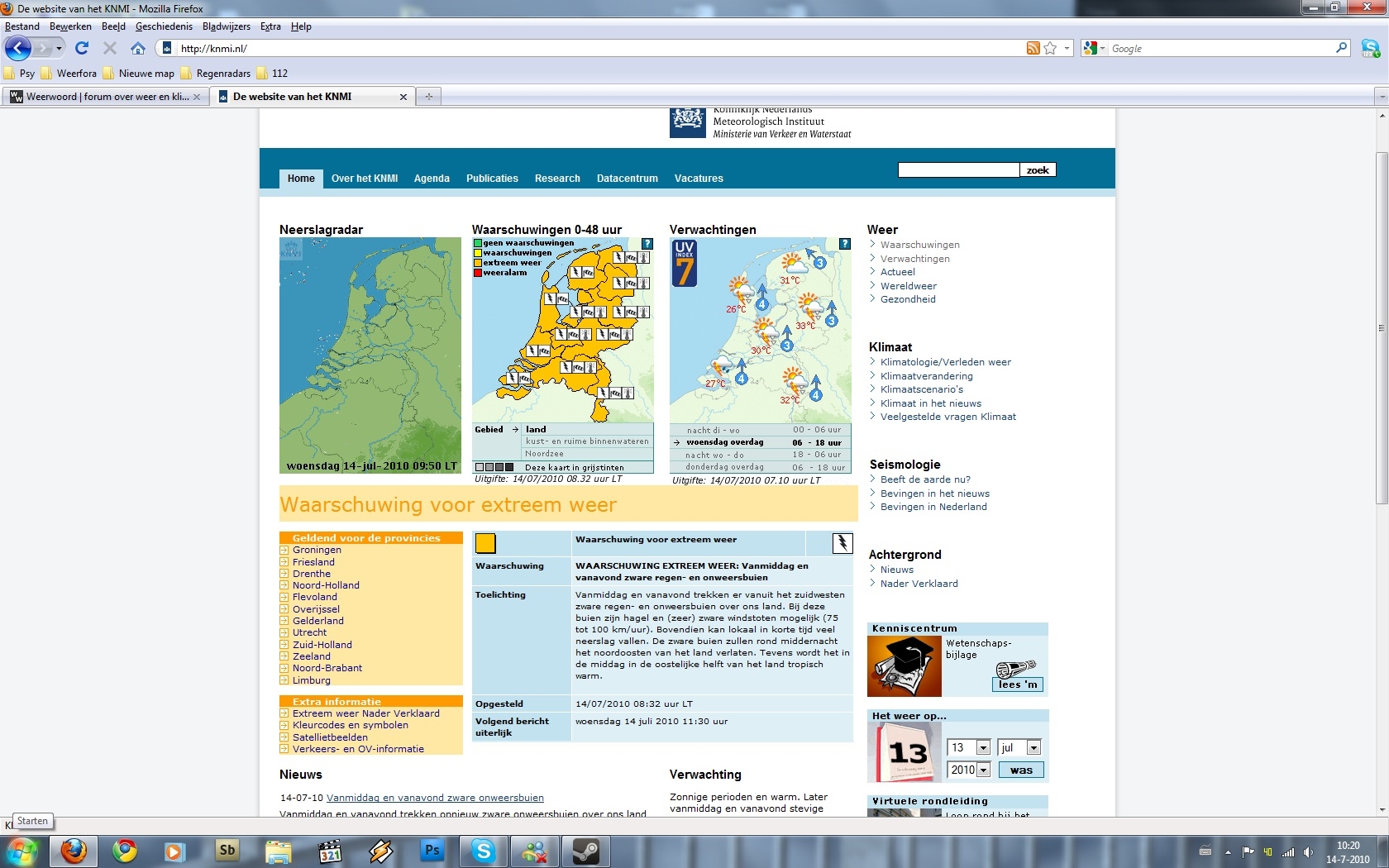The height and width of the screenshot is (868, 1389).
Task: Click the 'zoek' search button
Action: pos(1038,170)
